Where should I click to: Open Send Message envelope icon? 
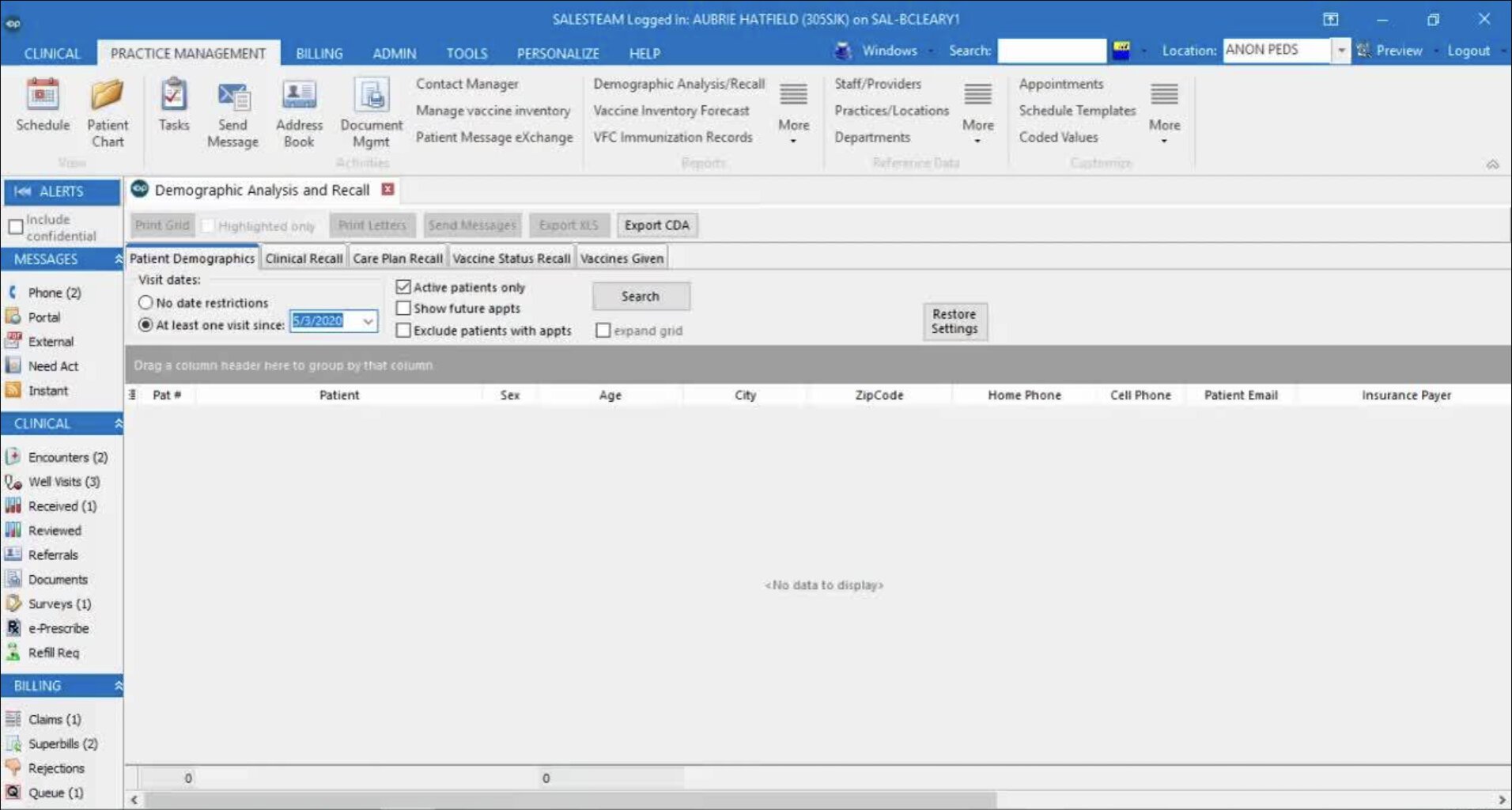pos(232,97)
